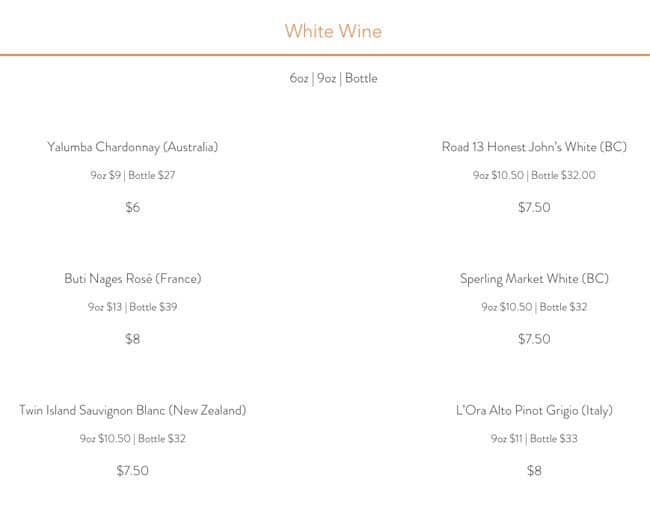Select Sperling Market White (BC)
Image resolution: width=650 pixels, height=526 pixels.
pos(534,279)
